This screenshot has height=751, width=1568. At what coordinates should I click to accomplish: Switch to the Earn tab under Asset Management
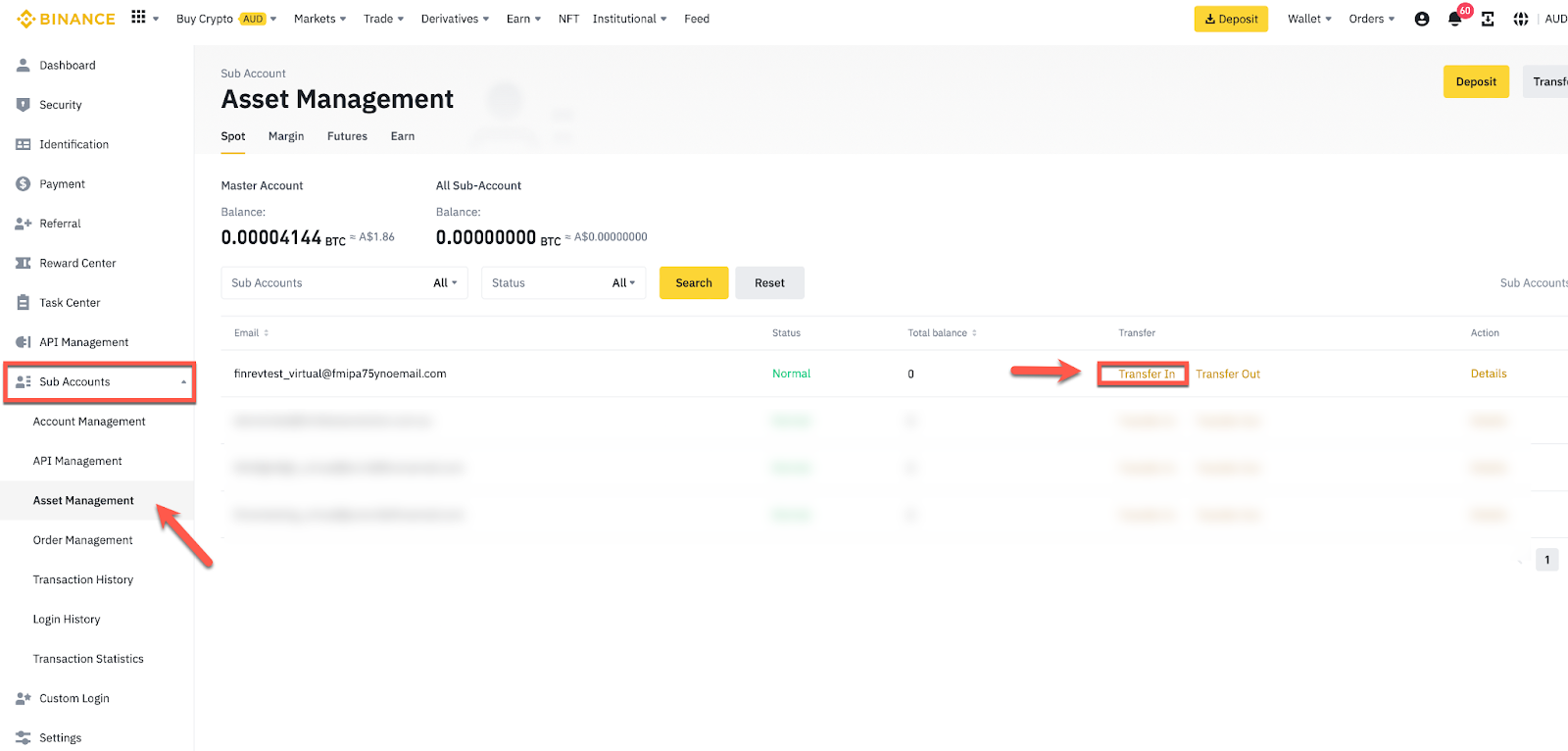403,136
